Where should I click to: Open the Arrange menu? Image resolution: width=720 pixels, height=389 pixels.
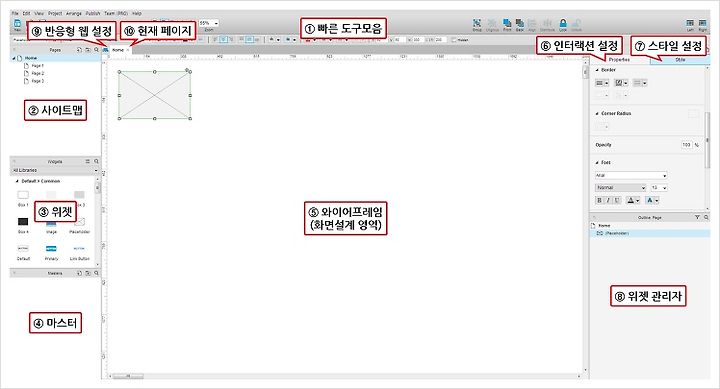[73, 13]
